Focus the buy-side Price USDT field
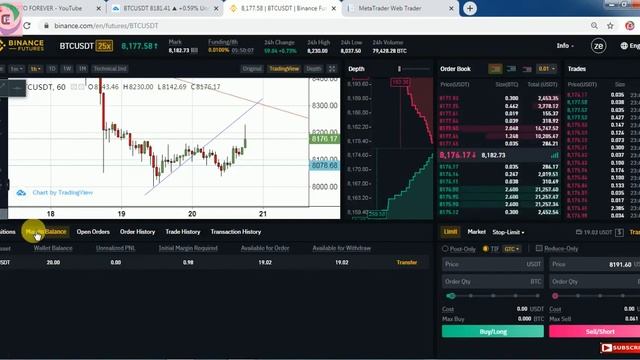 [493, 264]
